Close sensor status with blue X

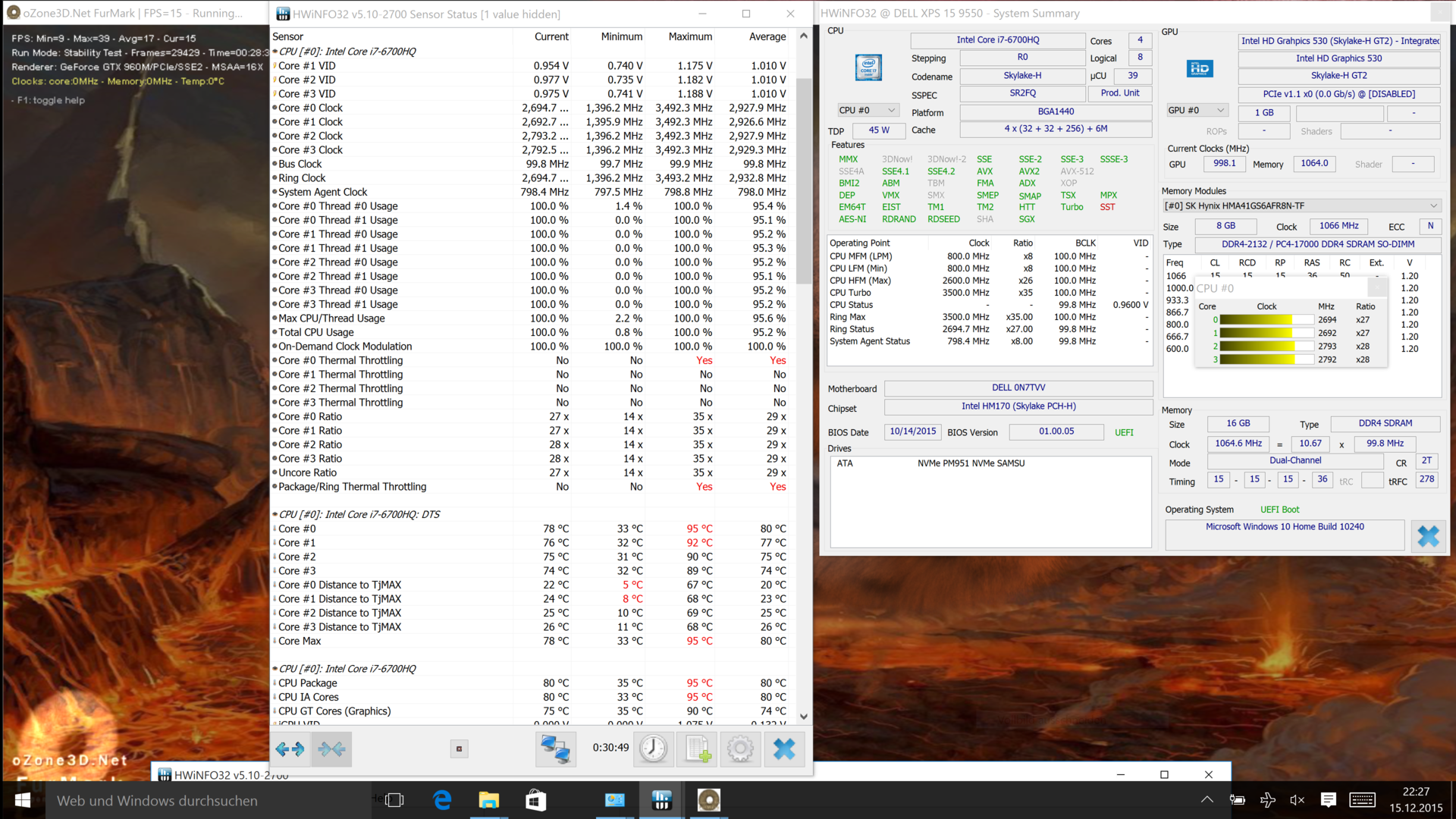(x=784, y=749)
